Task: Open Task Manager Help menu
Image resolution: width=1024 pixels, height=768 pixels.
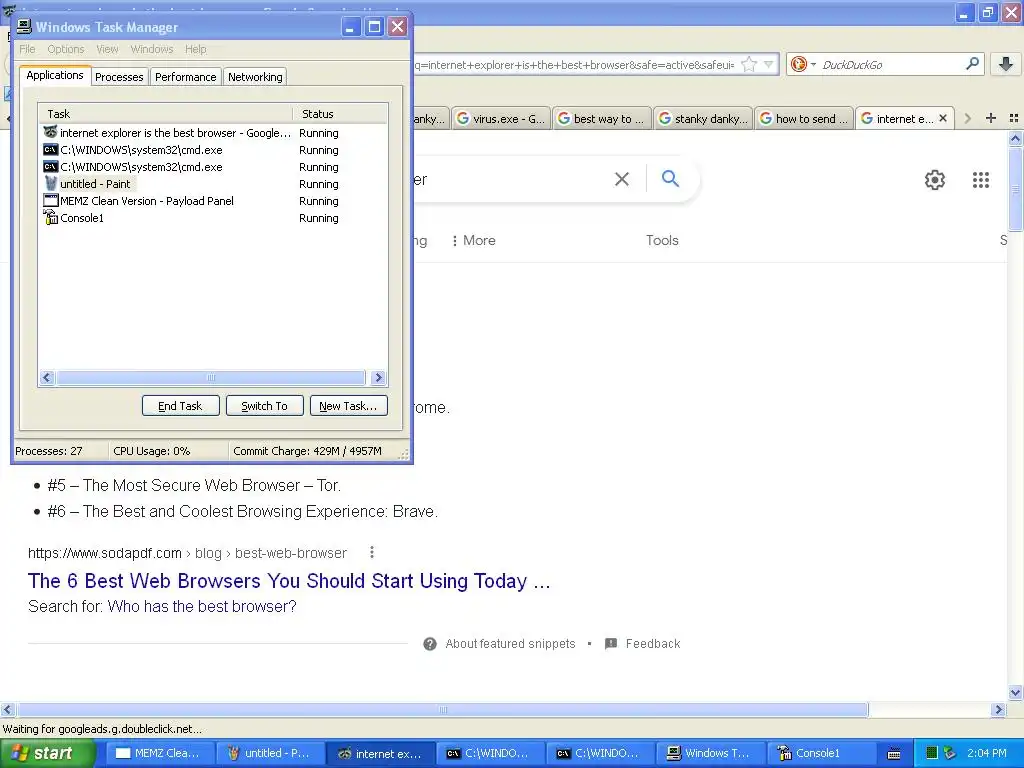Action: click(x=195, y=49)
